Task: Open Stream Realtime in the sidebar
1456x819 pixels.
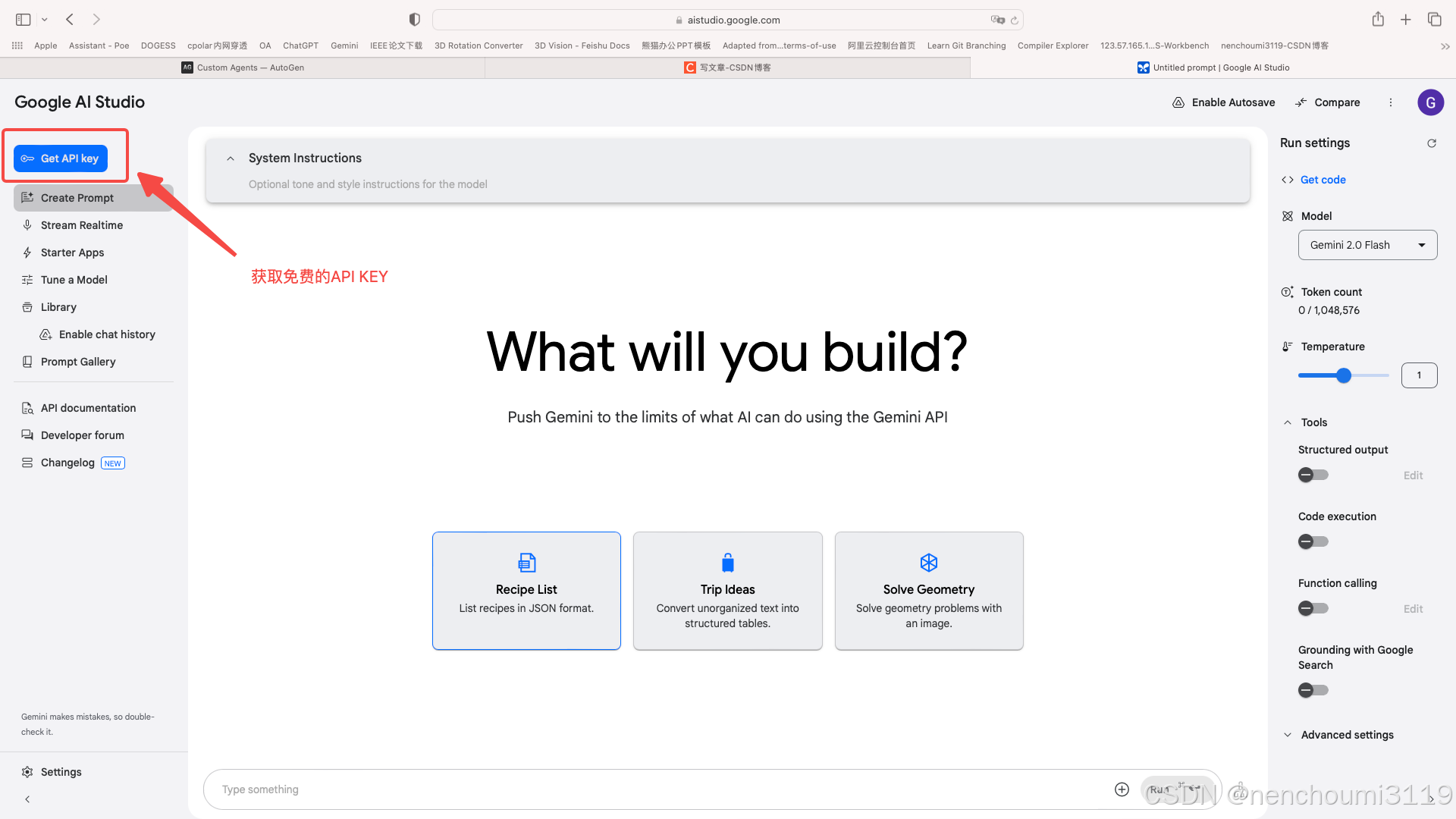Action: (81, 225)
